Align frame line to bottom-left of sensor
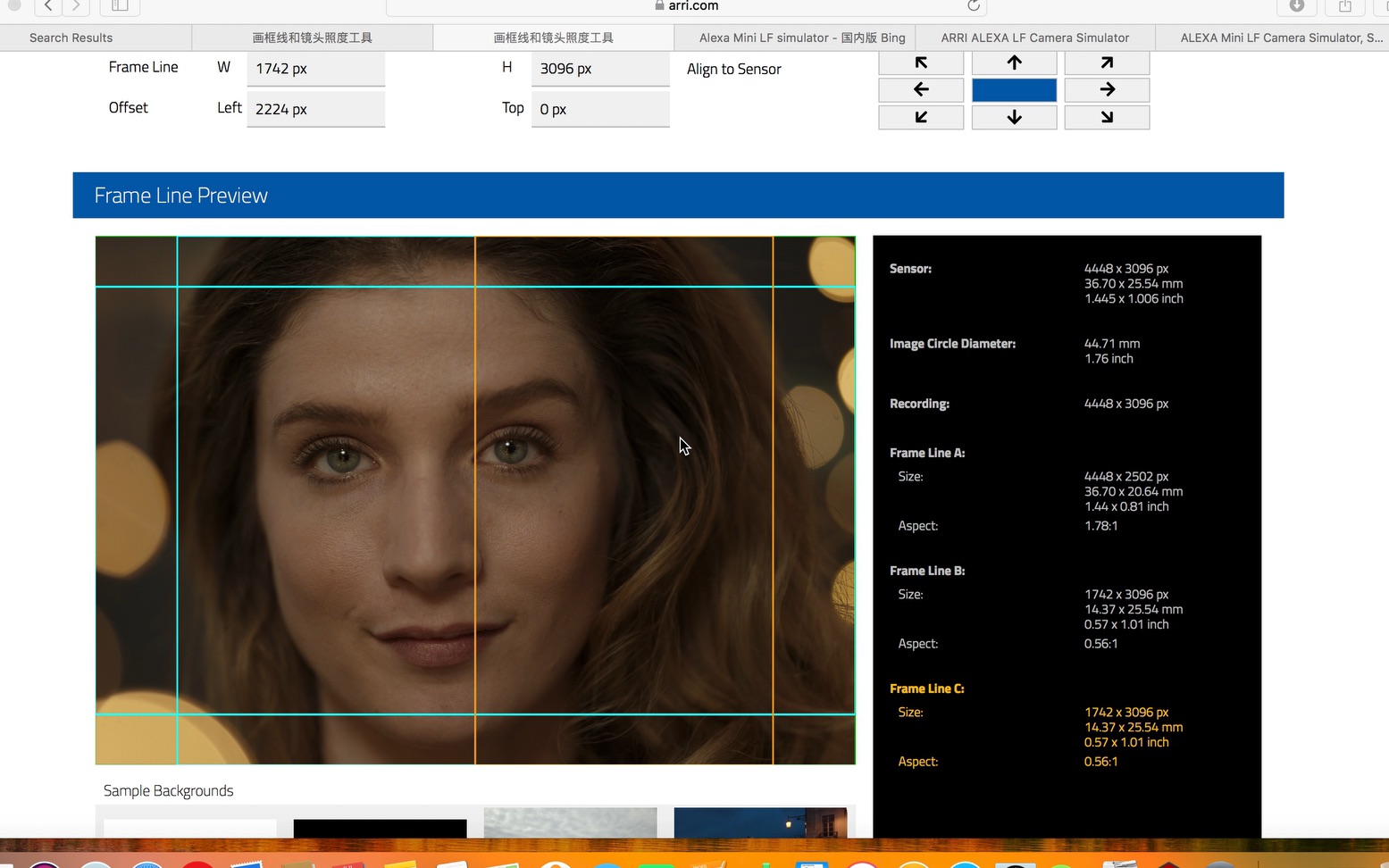Image resolution: width=1389 pixels, height=868 pixels. click(x=921, y=117)
